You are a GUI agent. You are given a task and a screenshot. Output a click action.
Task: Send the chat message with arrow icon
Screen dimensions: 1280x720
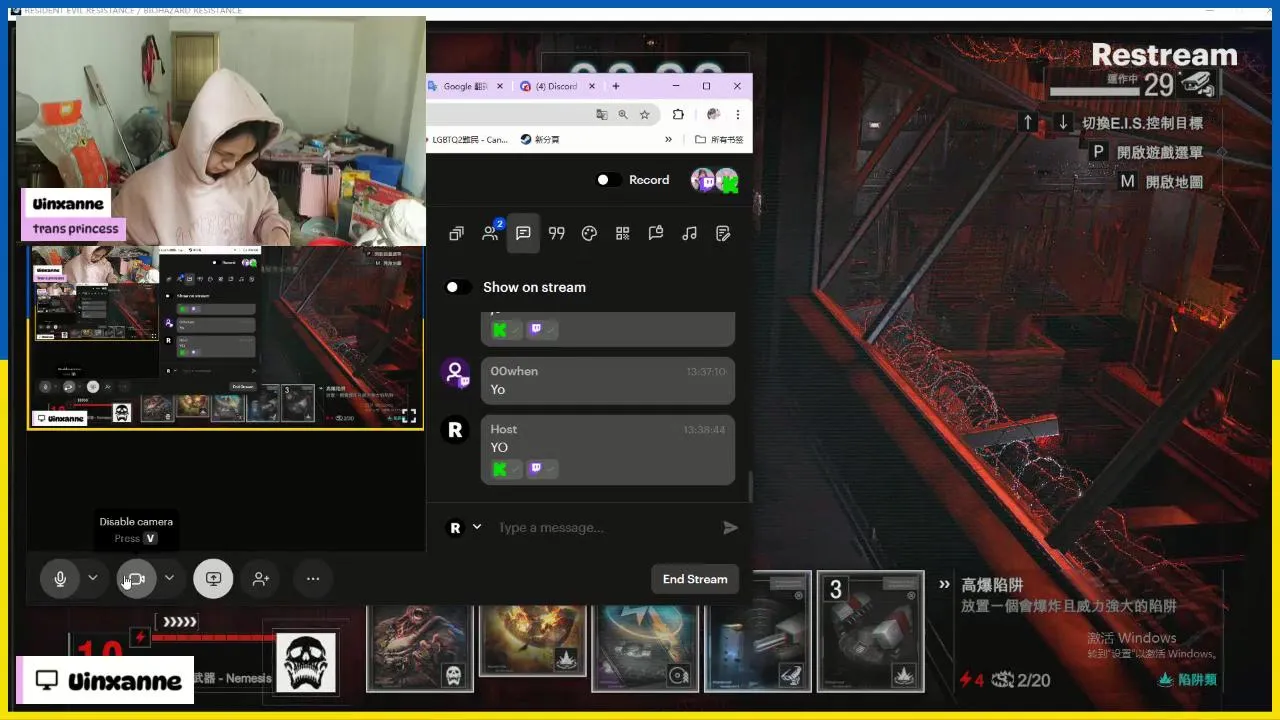[x=730, y=527]
